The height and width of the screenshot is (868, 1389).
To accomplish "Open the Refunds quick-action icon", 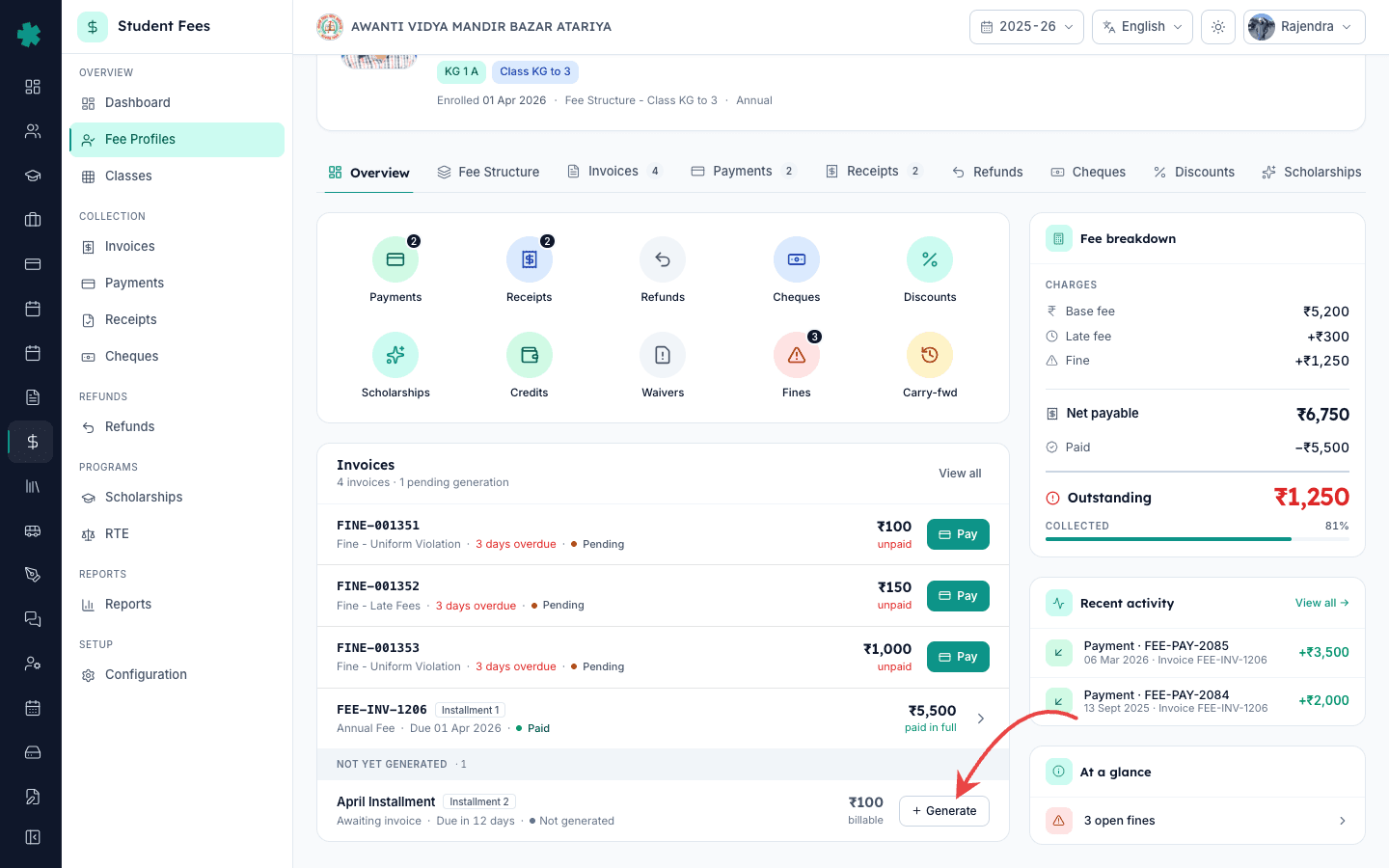I will 663,259.
